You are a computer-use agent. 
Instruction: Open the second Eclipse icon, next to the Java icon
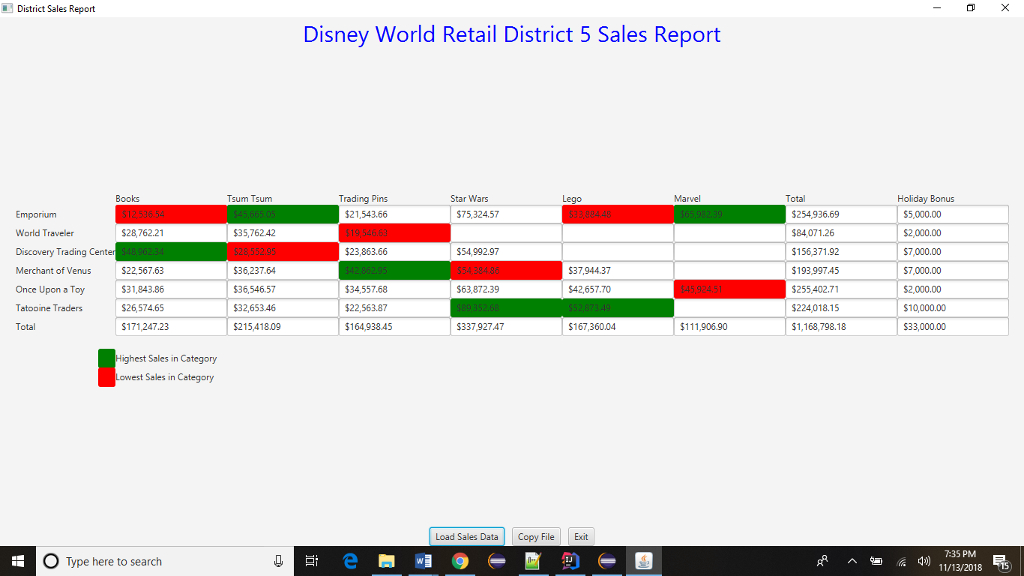point(607,561)
